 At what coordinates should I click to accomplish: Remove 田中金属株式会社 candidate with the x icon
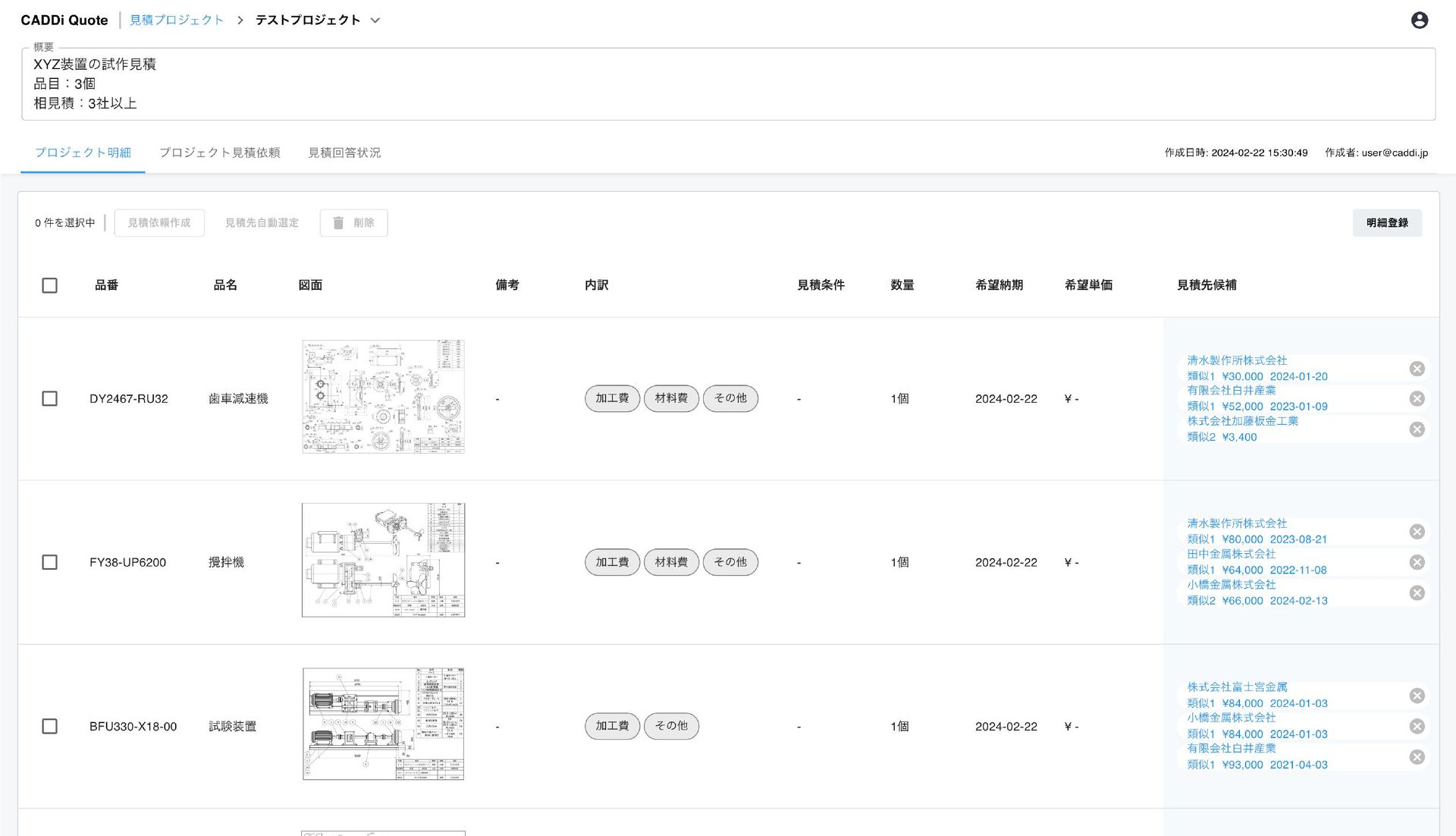click(x=1417, y=561)
